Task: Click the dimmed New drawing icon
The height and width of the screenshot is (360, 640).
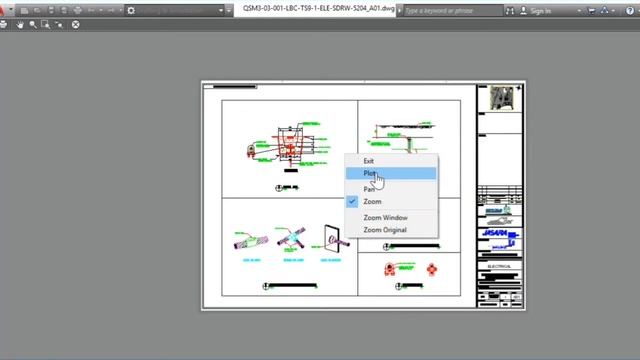Action: pos(24,11)
